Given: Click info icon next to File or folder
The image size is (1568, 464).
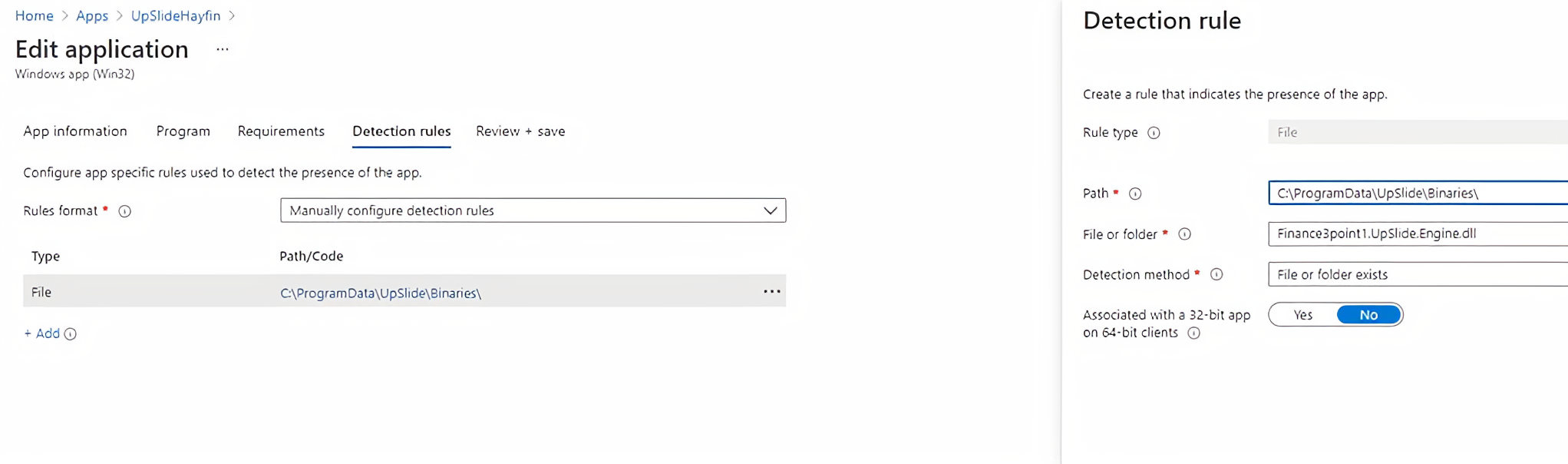Looking at the screenshot, I should coord(1184,234).
